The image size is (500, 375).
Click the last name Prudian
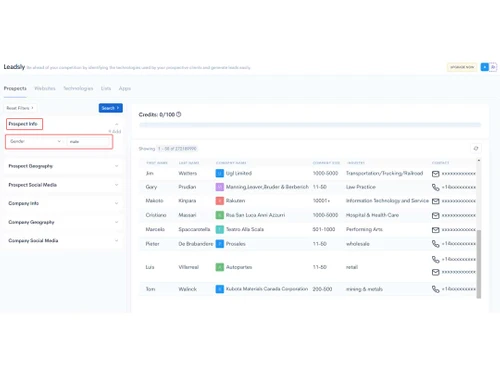click(x=187, y=187)
